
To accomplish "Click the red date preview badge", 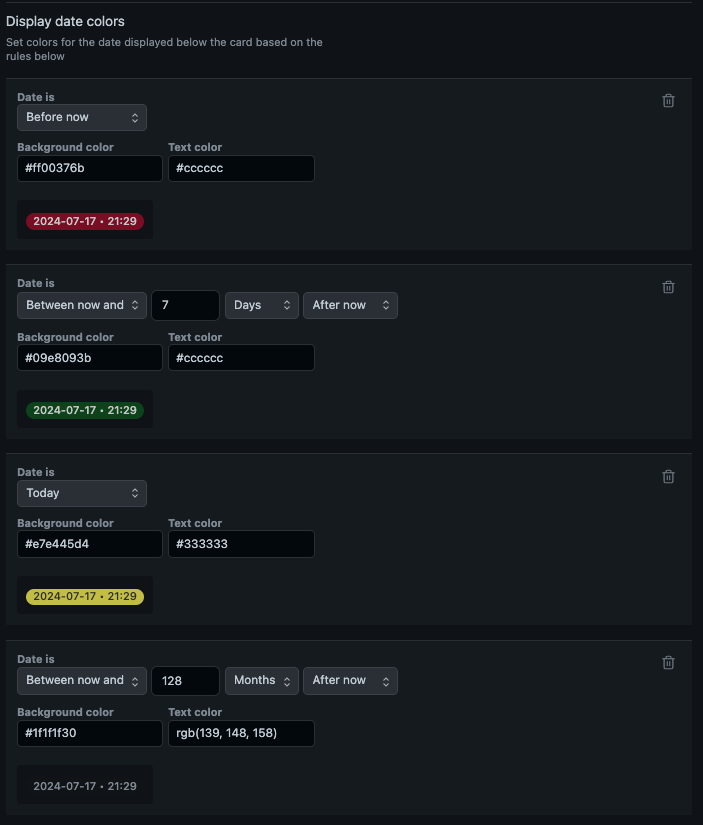I will pos(85,221).
